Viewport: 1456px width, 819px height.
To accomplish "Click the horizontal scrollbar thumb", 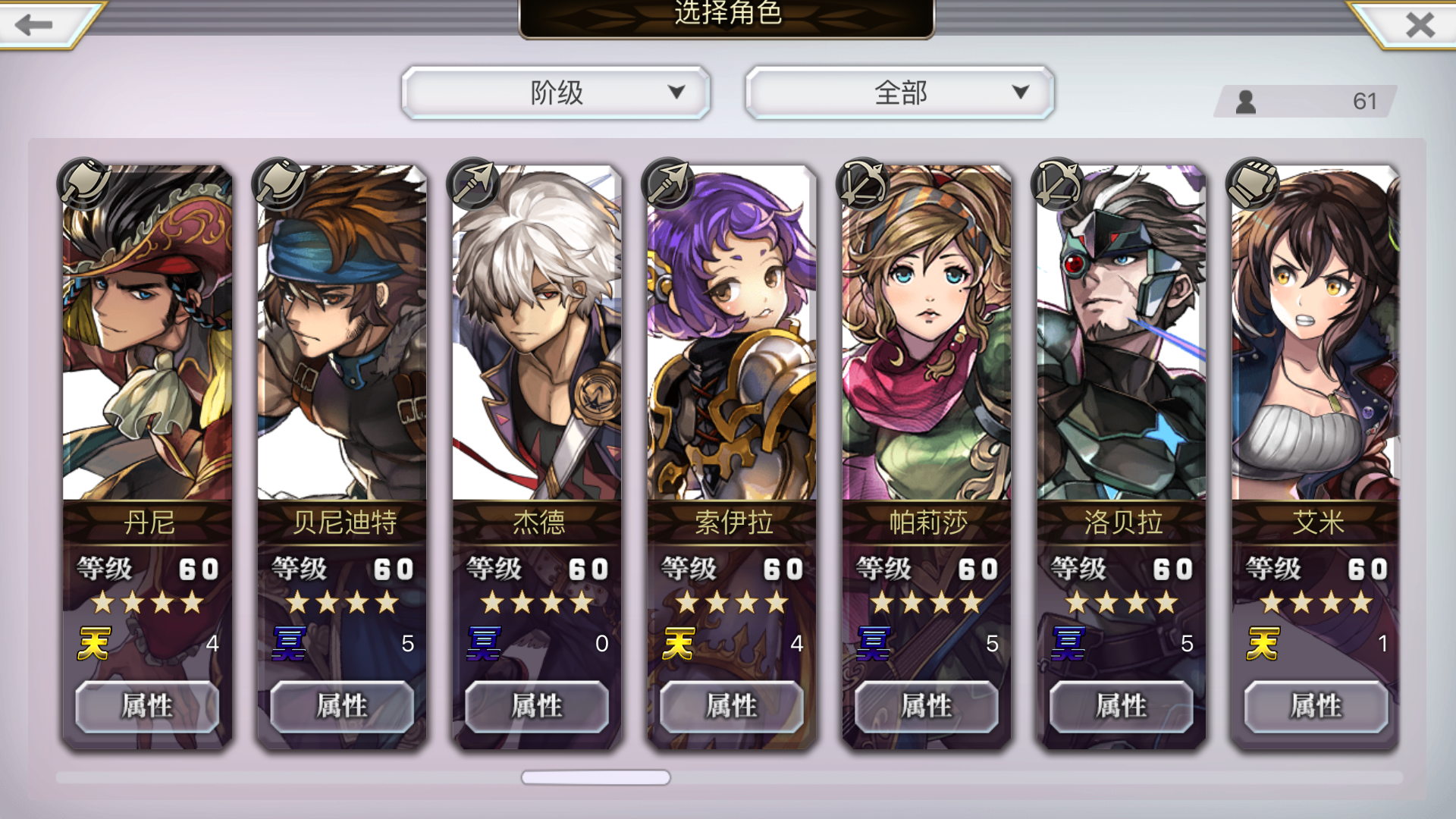I will coord(596,777).
